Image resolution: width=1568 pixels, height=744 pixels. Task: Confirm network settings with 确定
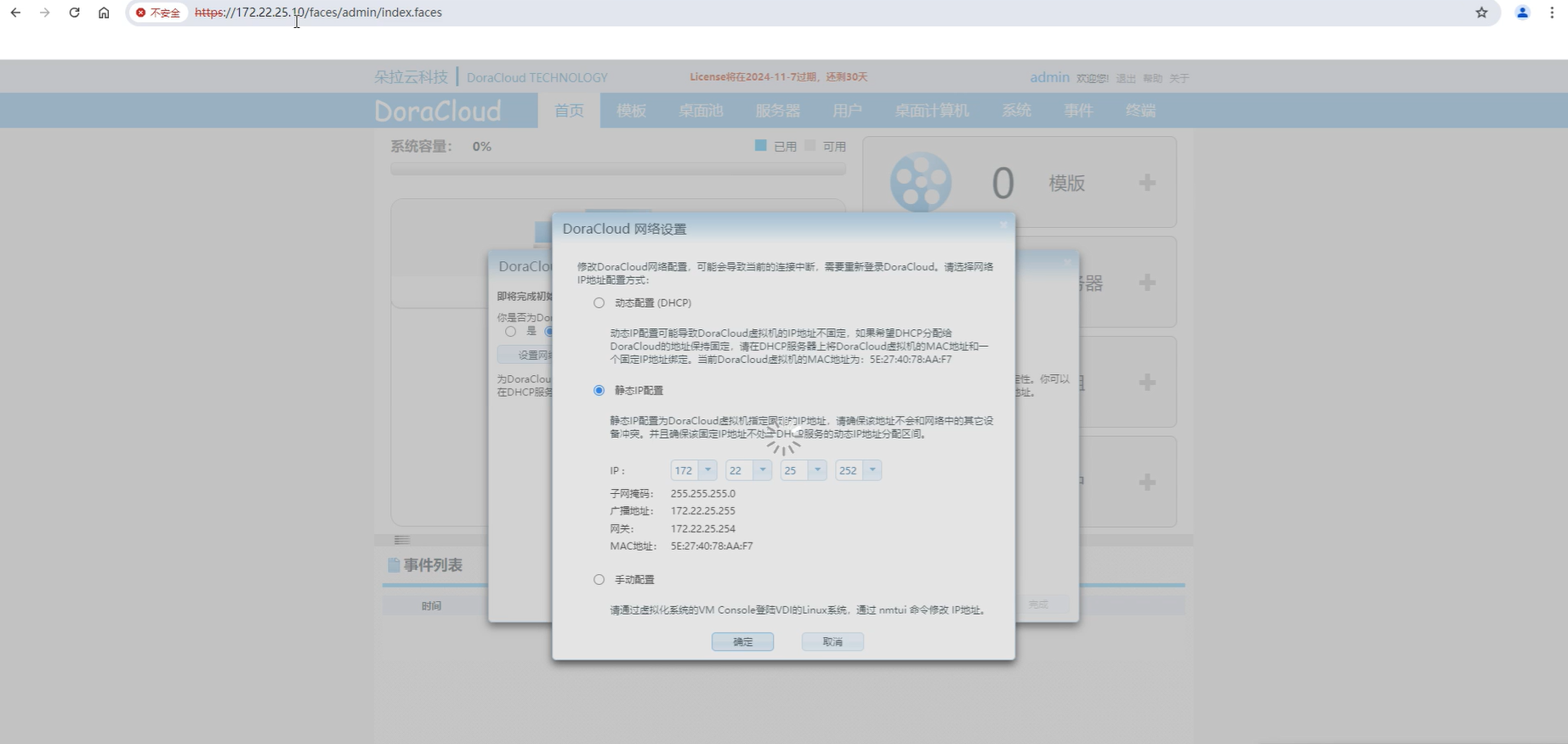click(x=742, y=642)
